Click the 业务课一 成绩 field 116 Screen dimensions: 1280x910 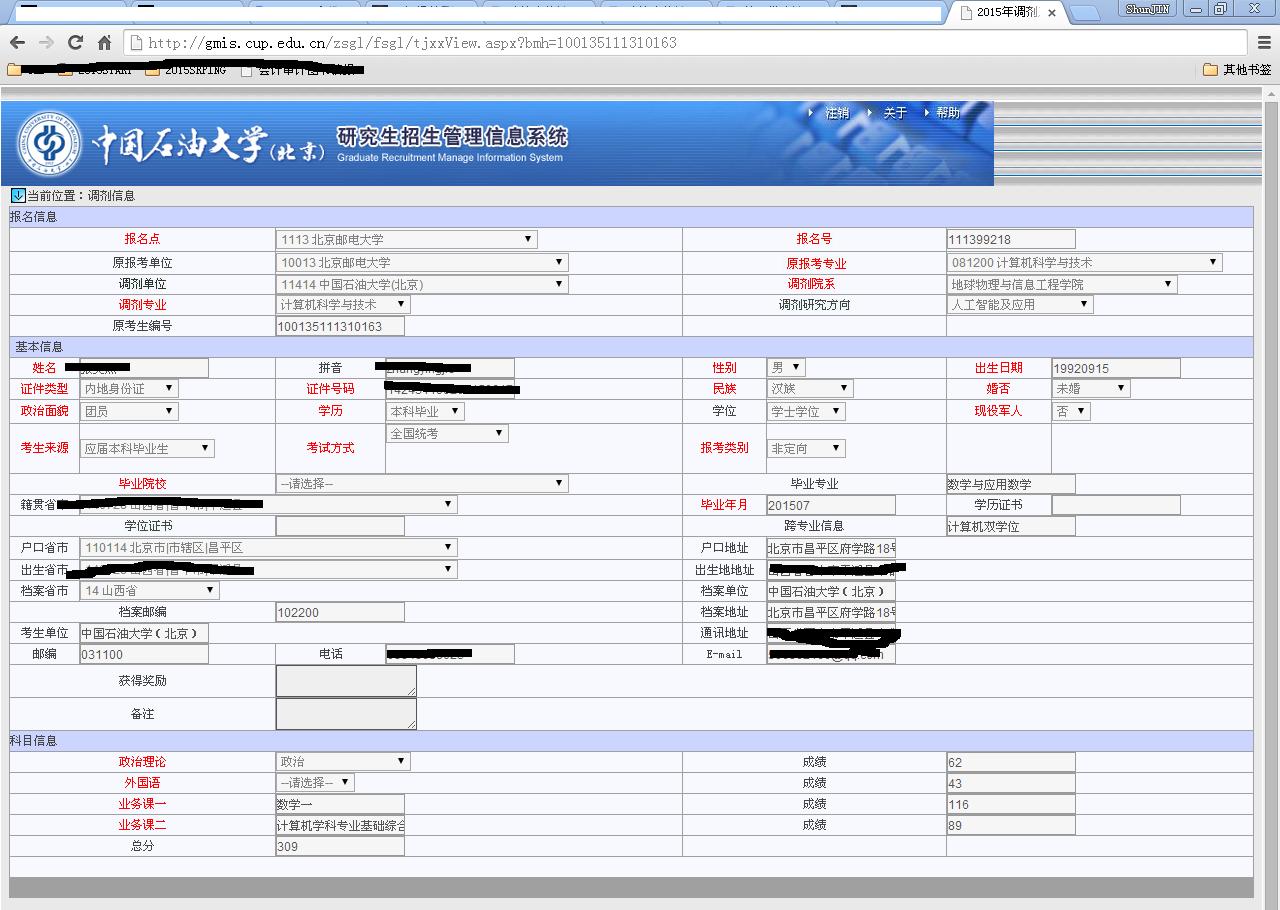click(1011, 804)
